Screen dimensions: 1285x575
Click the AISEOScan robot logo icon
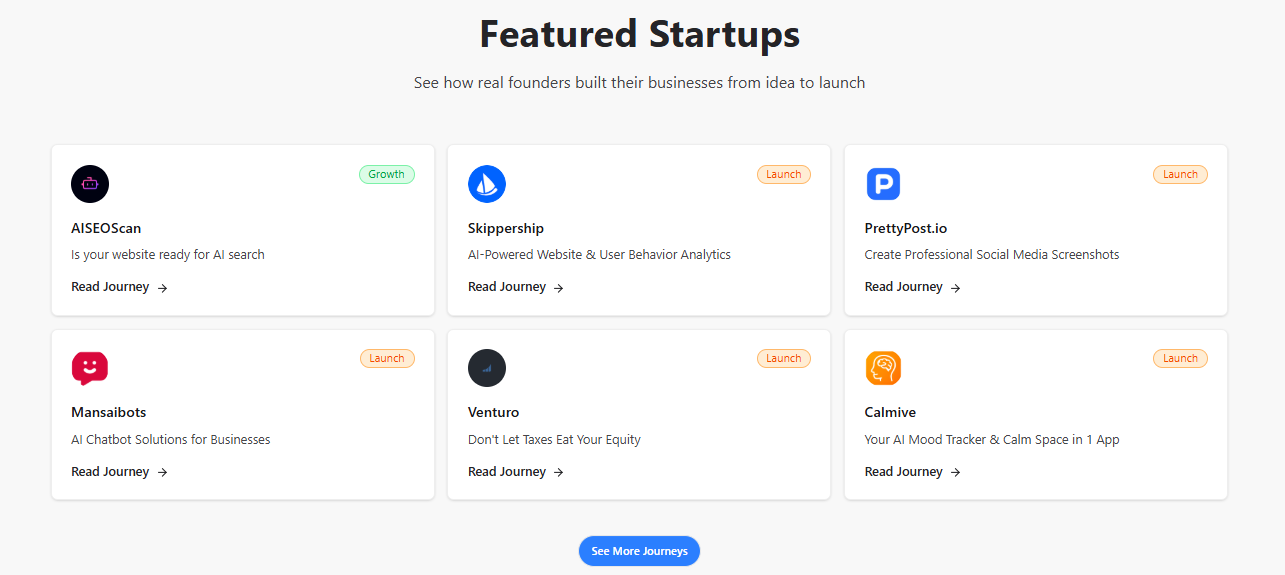(x=90, y=184)
